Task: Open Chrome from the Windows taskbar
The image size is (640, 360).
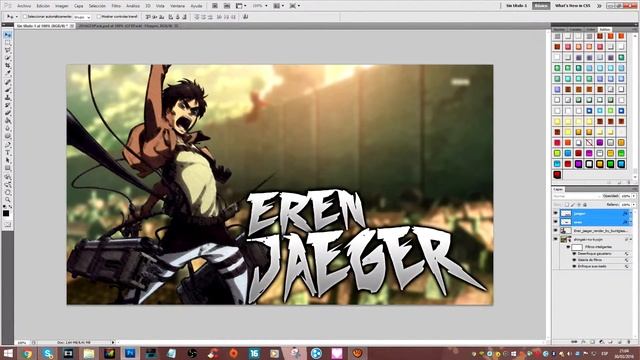Action: click(x=27, y=353)
